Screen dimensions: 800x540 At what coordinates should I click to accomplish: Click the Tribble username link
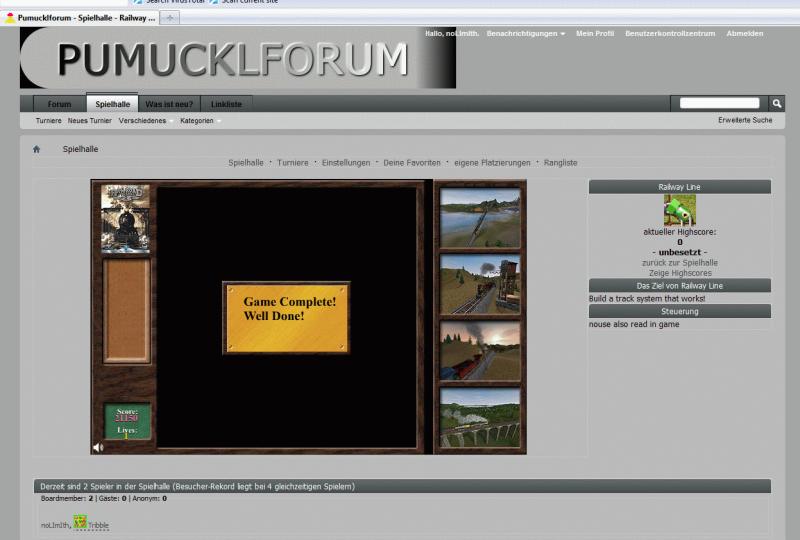98,525
